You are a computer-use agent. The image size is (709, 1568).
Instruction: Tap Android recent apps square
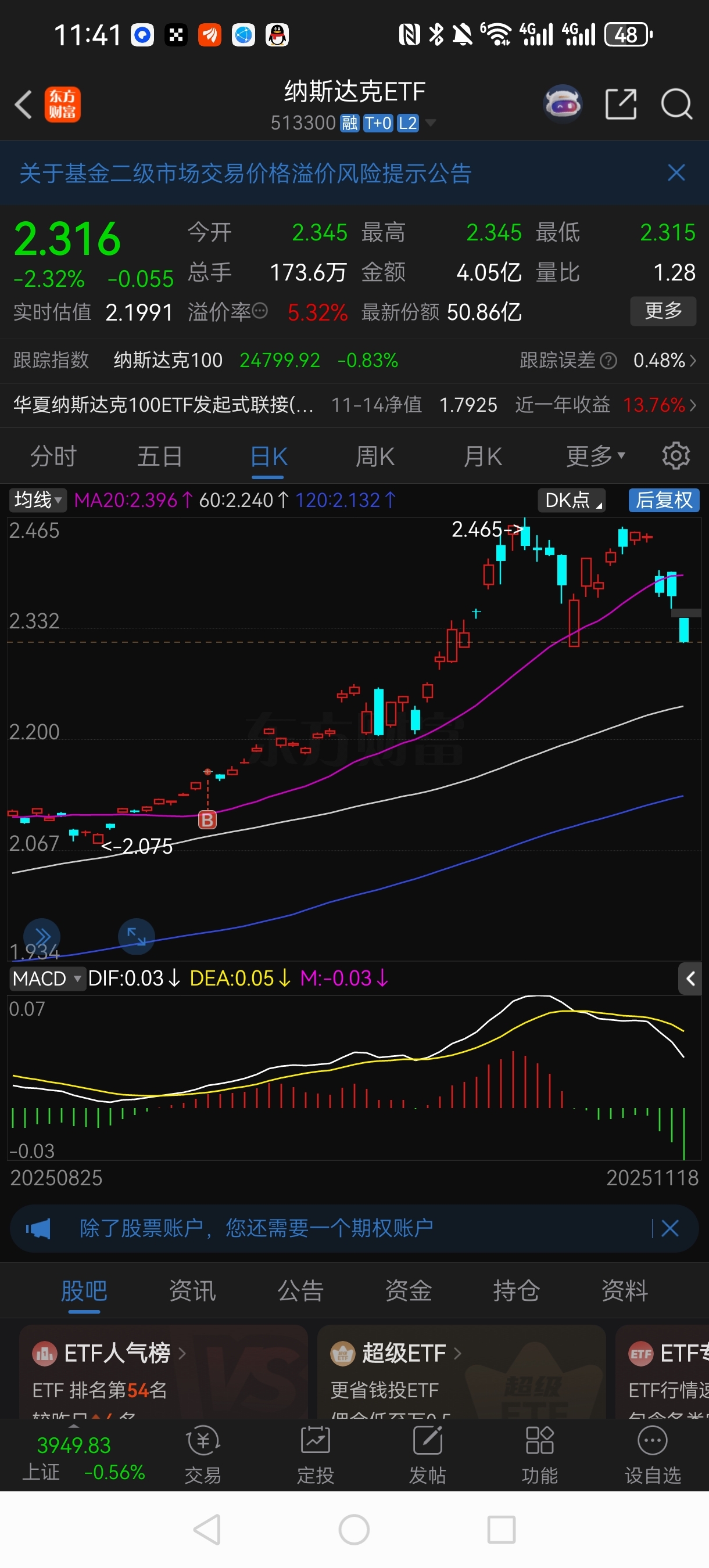[x=502, y=1530]
